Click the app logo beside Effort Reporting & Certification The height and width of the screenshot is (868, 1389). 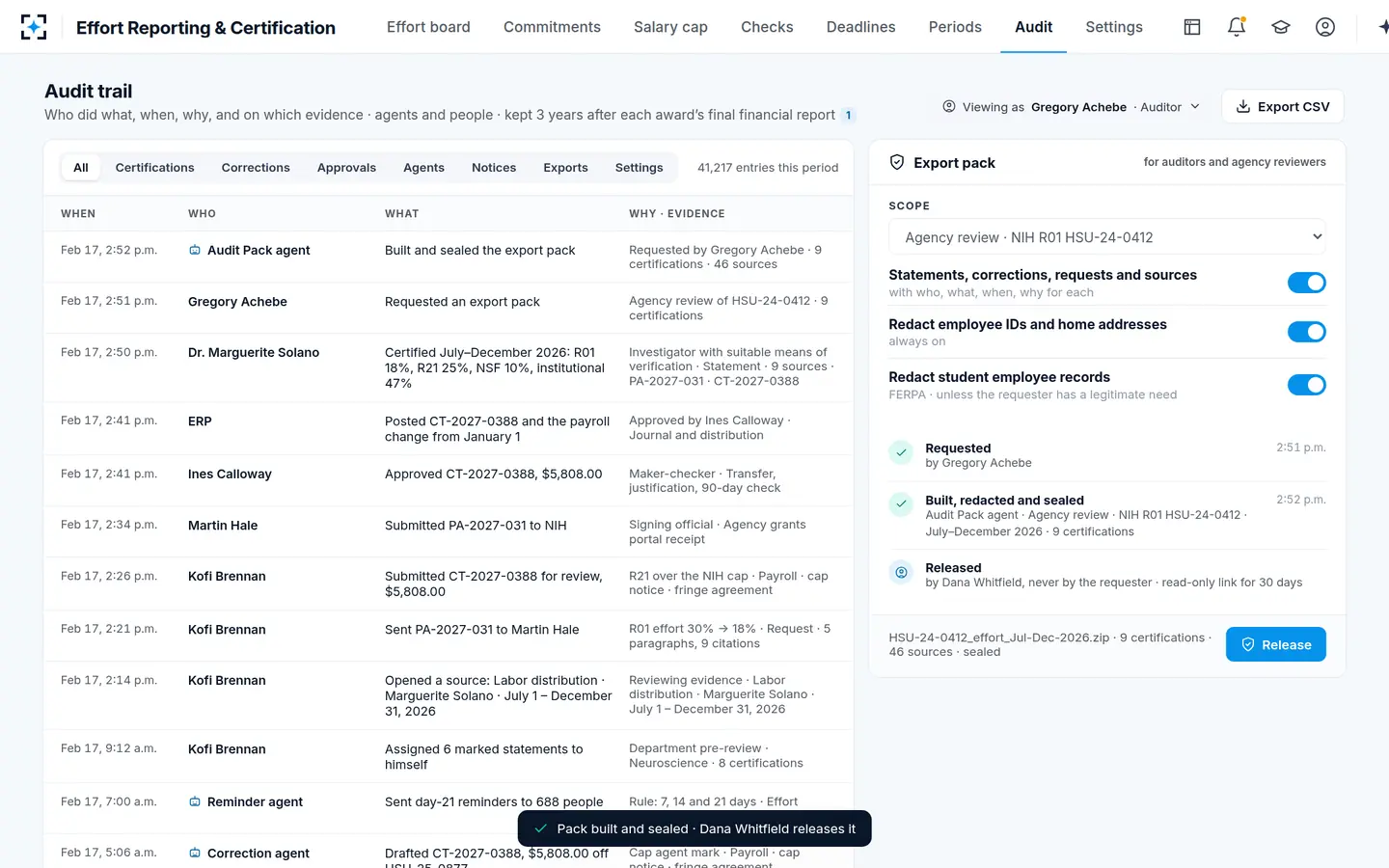click(34, 27)
